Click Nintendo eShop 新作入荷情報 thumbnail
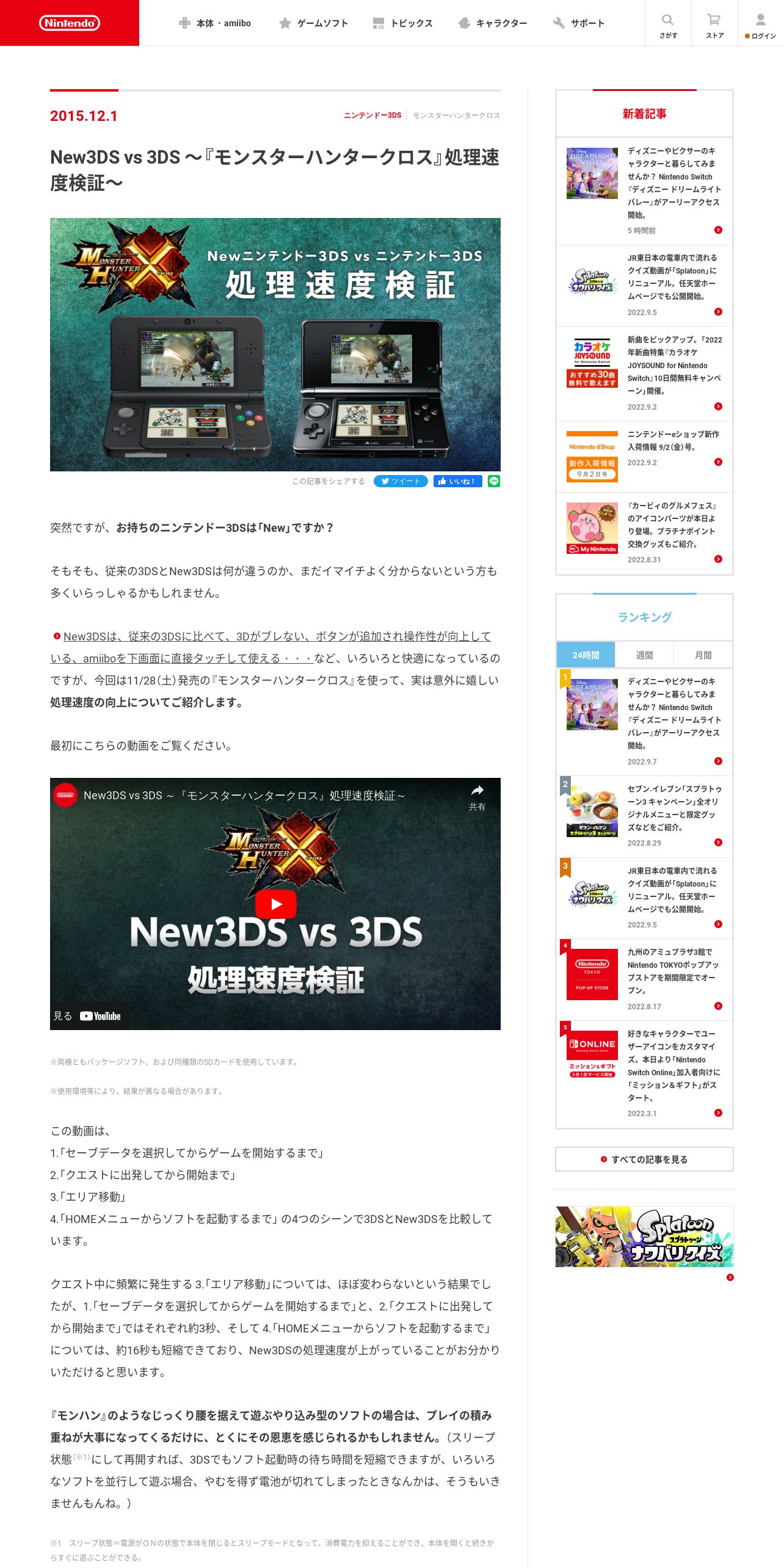This screenshot has width=784, height=1568. (592, 457)
